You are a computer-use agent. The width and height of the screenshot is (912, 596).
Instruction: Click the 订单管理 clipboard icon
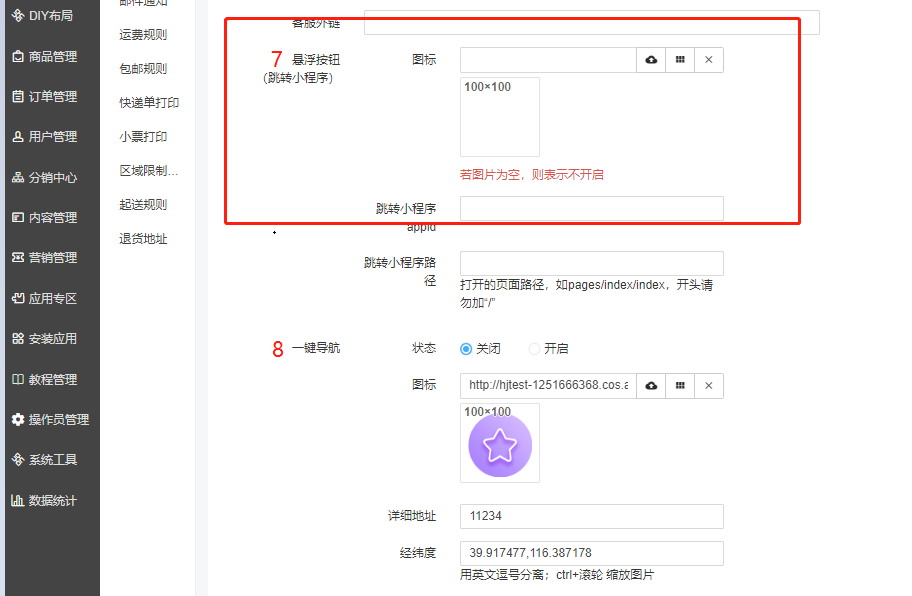18,97
